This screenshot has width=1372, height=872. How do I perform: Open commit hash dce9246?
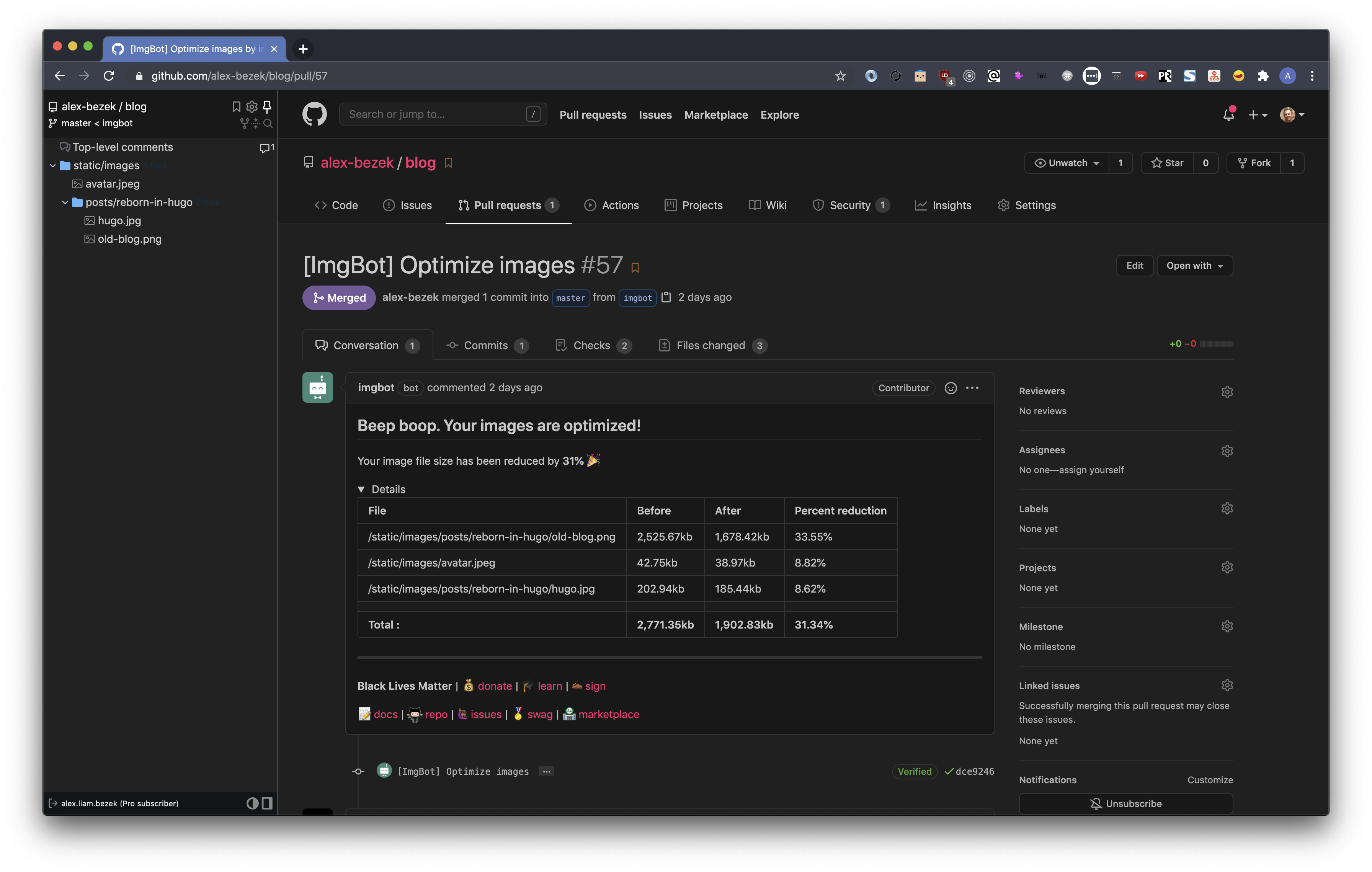pos(974,772)
